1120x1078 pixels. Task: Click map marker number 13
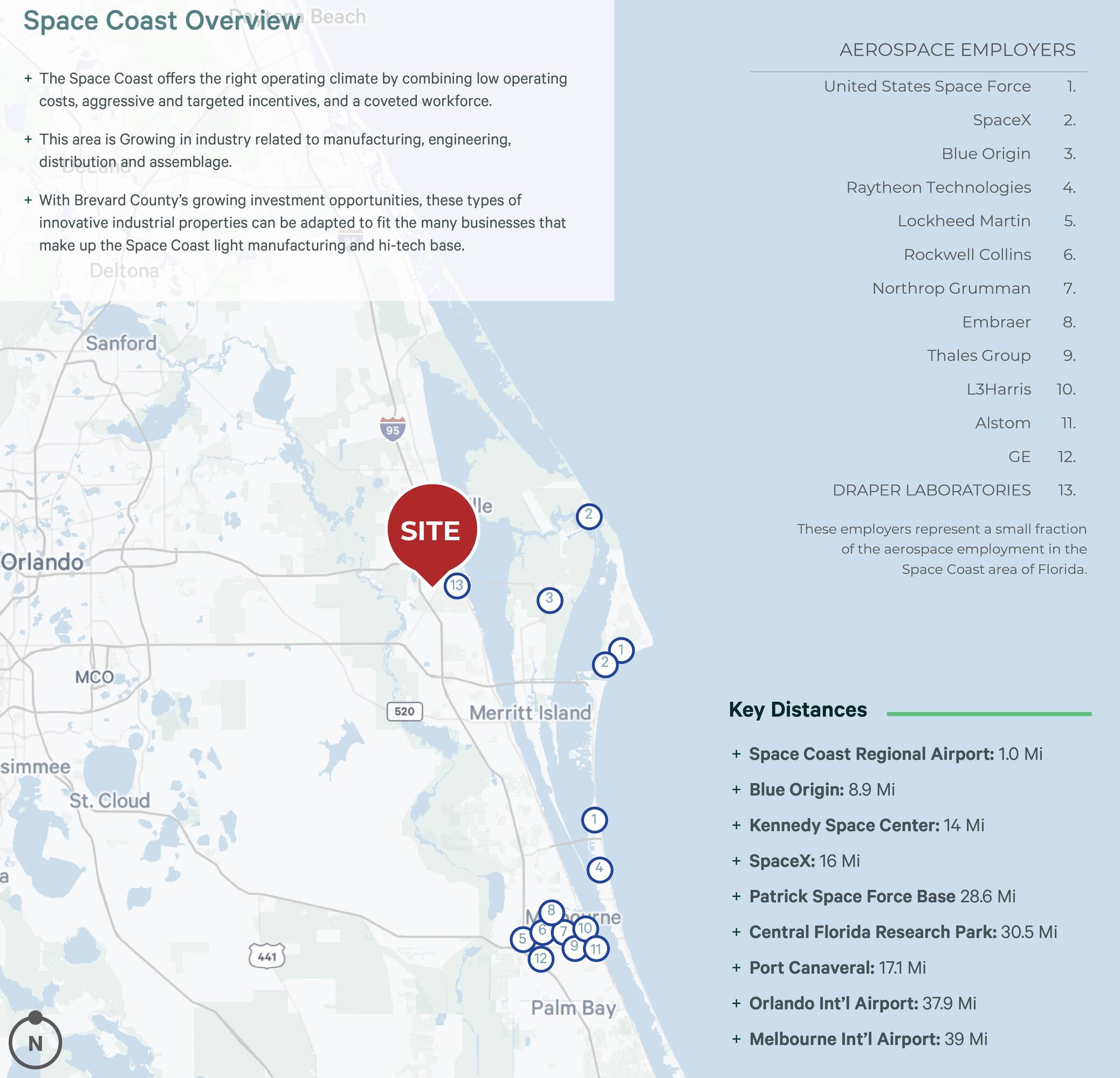pos(457,585)
